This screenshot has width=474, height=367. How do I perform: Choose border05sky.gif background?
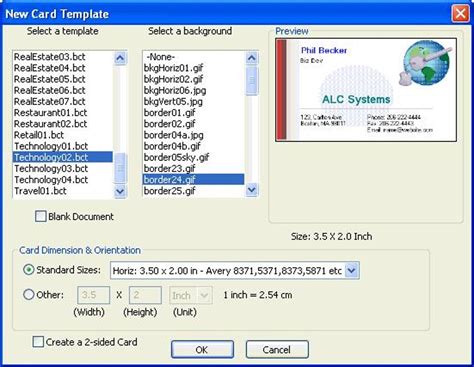193,157
